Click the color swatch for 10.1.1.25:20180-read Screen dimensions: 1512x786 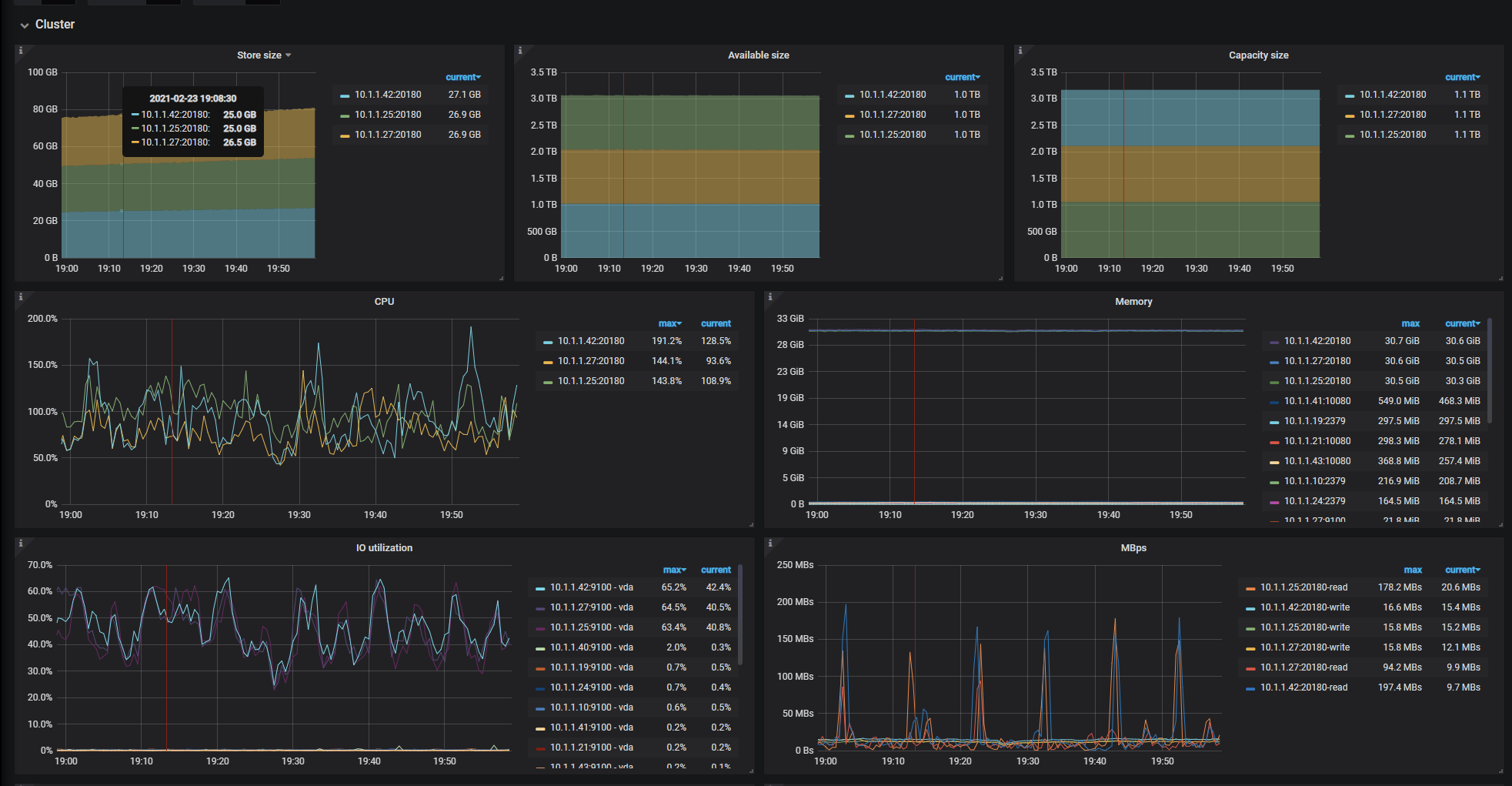1250,588
